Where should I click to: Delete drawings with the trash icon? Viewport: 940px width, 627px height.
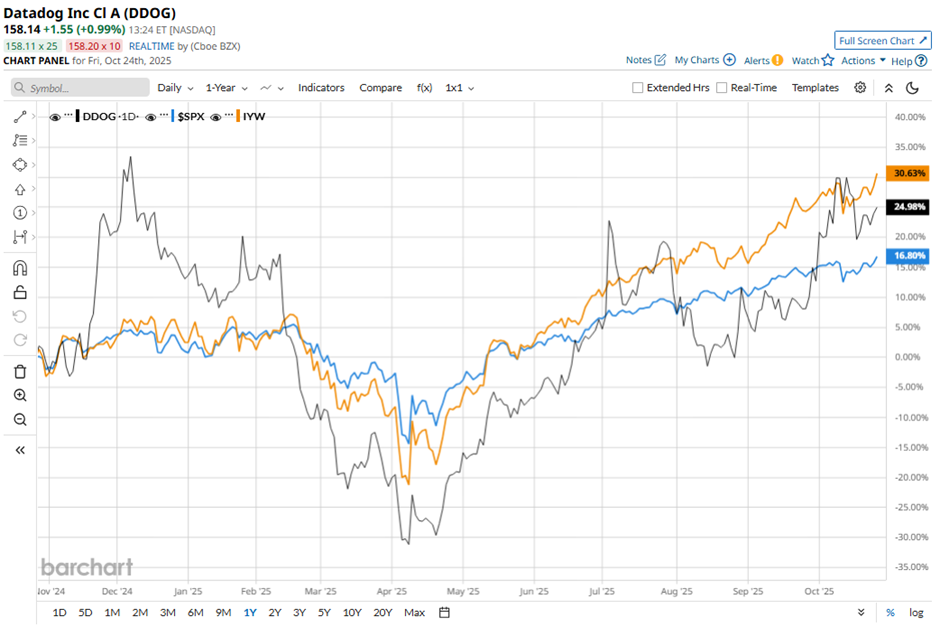[x=20, y=372]
